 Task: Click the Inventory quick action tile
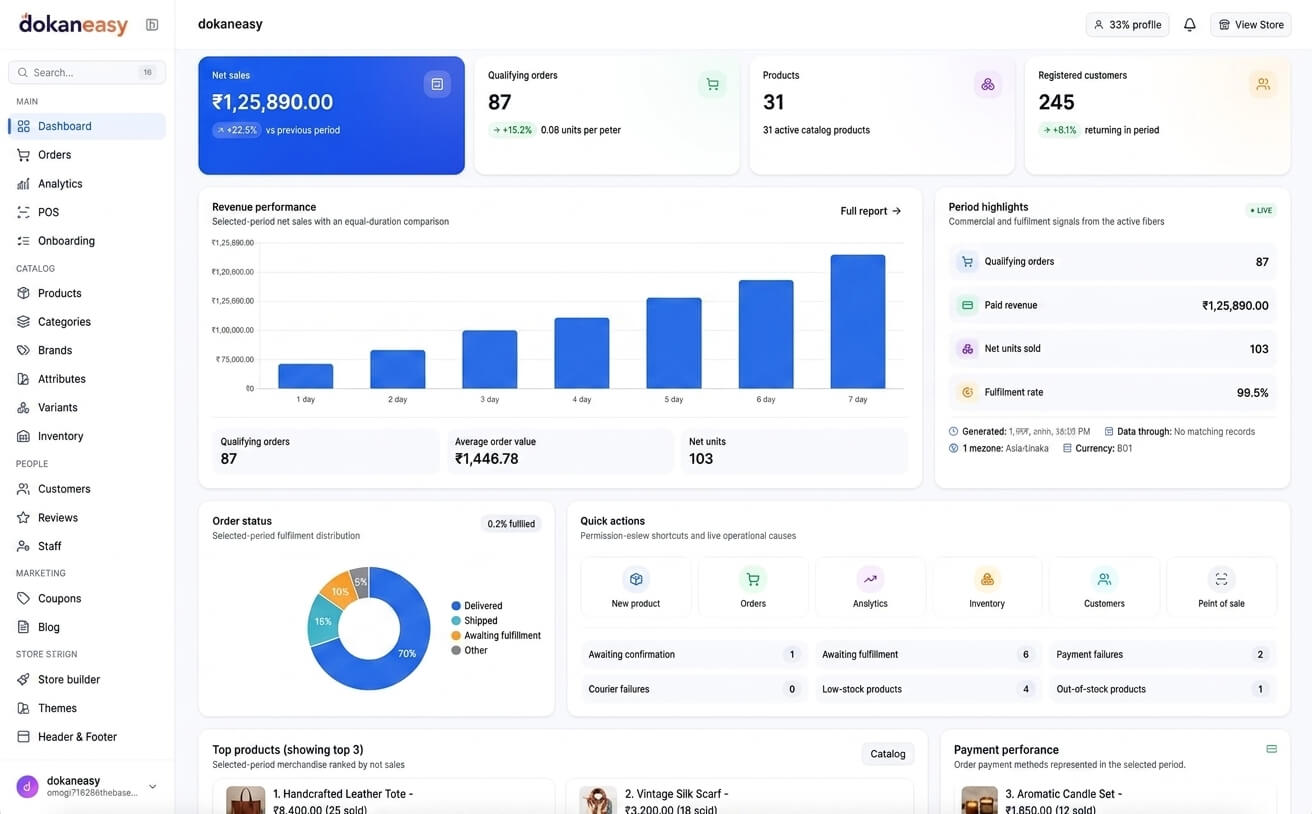(987, 587)
